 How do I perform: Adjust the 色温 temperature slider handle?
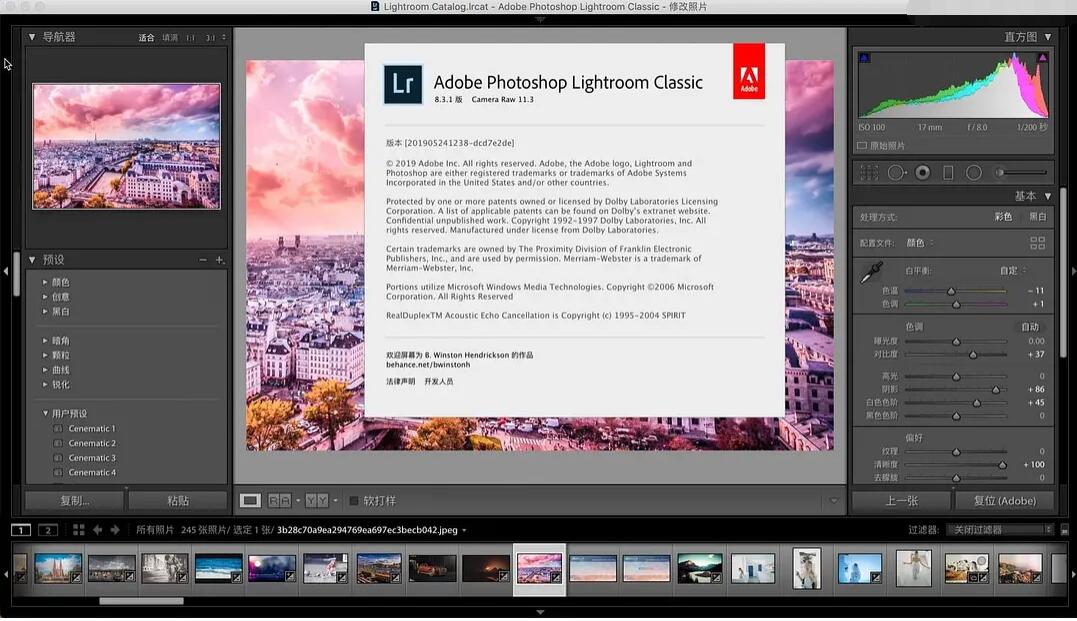pos(951,291)
